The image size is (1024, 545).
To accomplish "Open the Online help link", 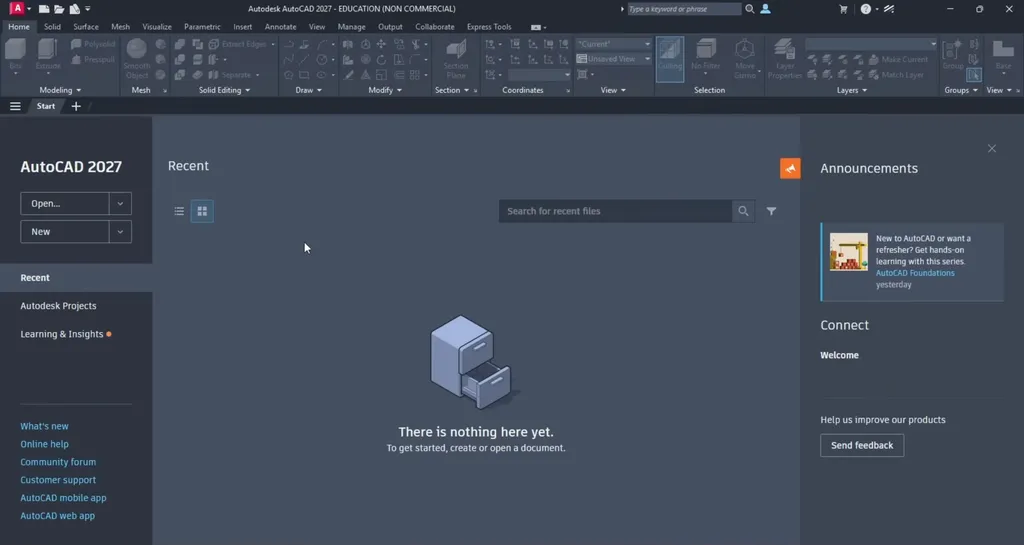I will coord(44,444).
